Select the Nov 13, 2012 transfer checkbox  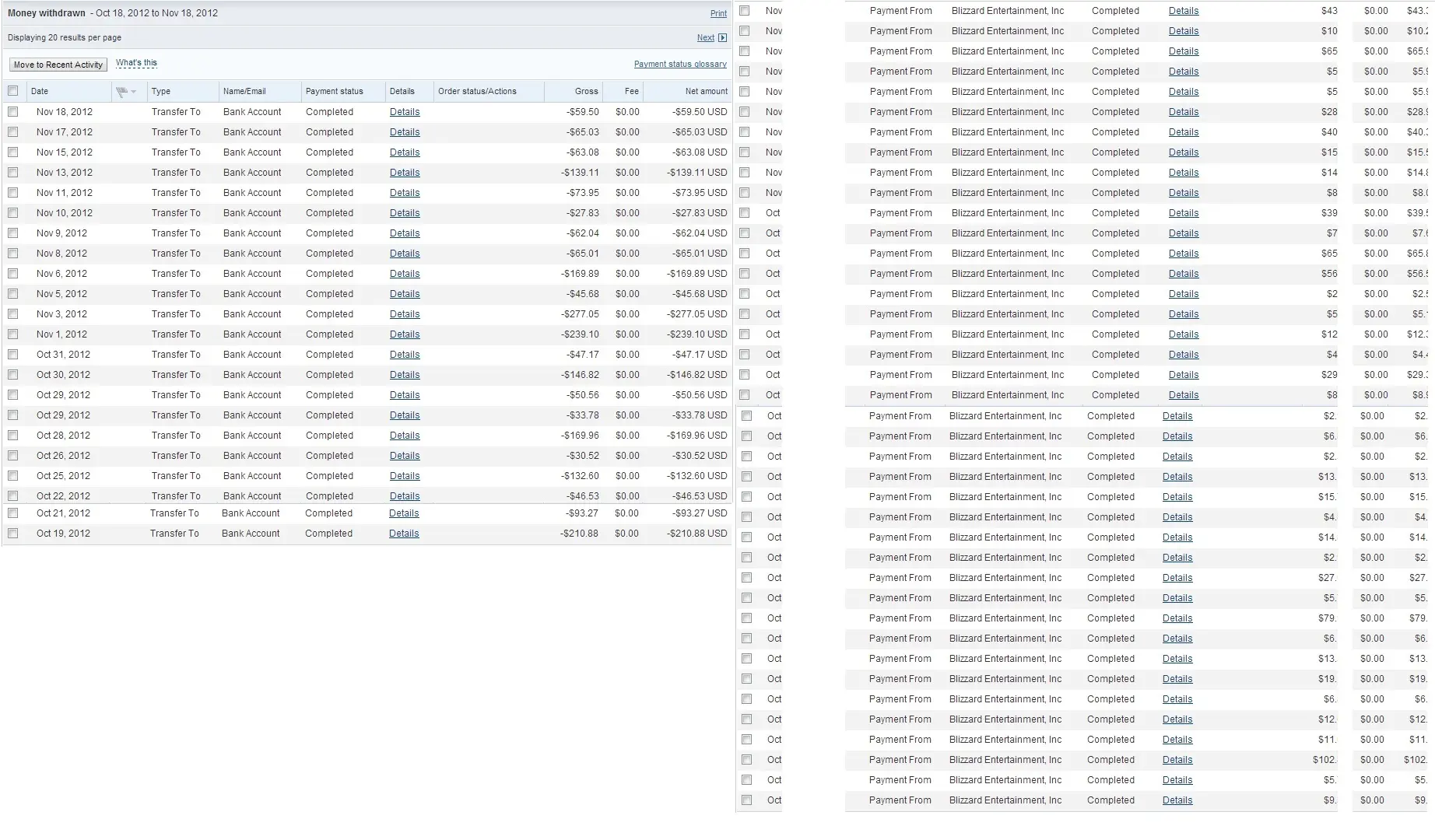click(13, 173)
